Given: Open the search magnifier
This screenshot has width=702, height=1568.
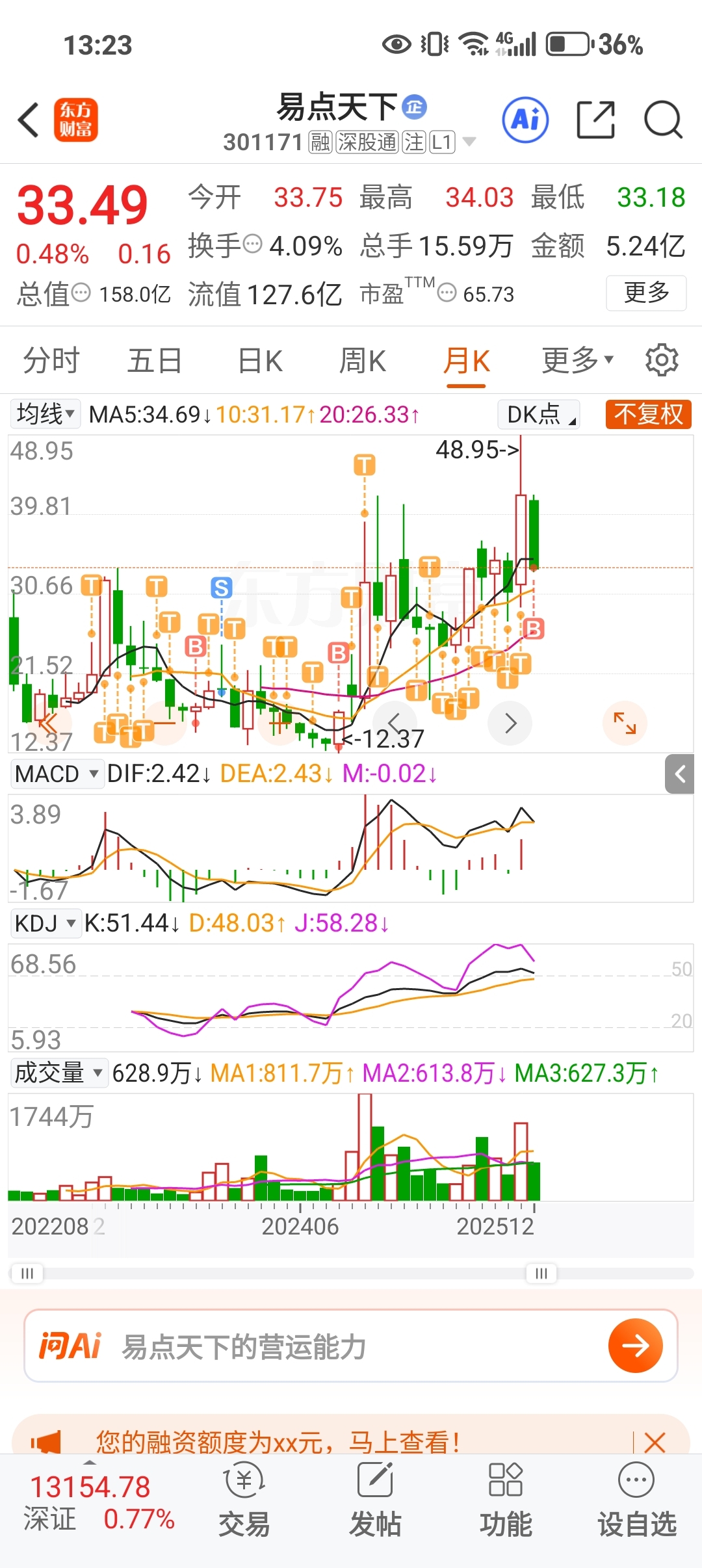Looking at the screenshot, I should (663, 120).
